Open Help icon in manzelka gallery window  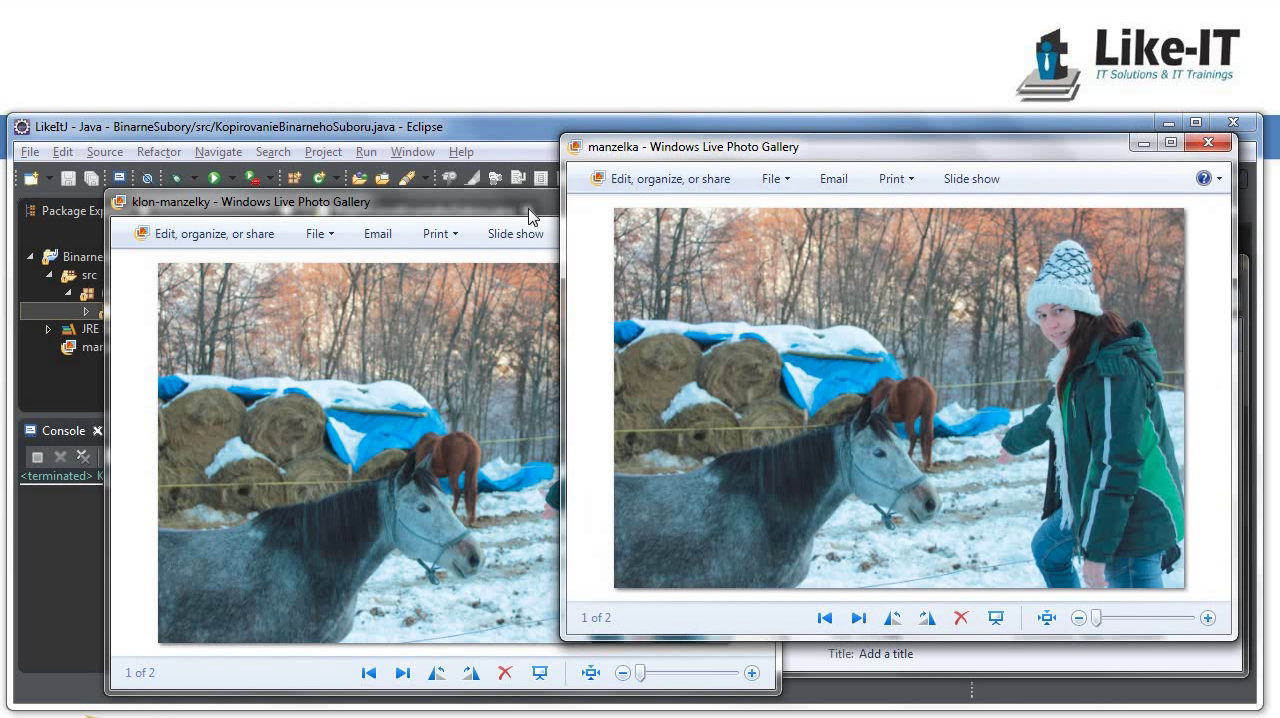[x=1204, y=178]
